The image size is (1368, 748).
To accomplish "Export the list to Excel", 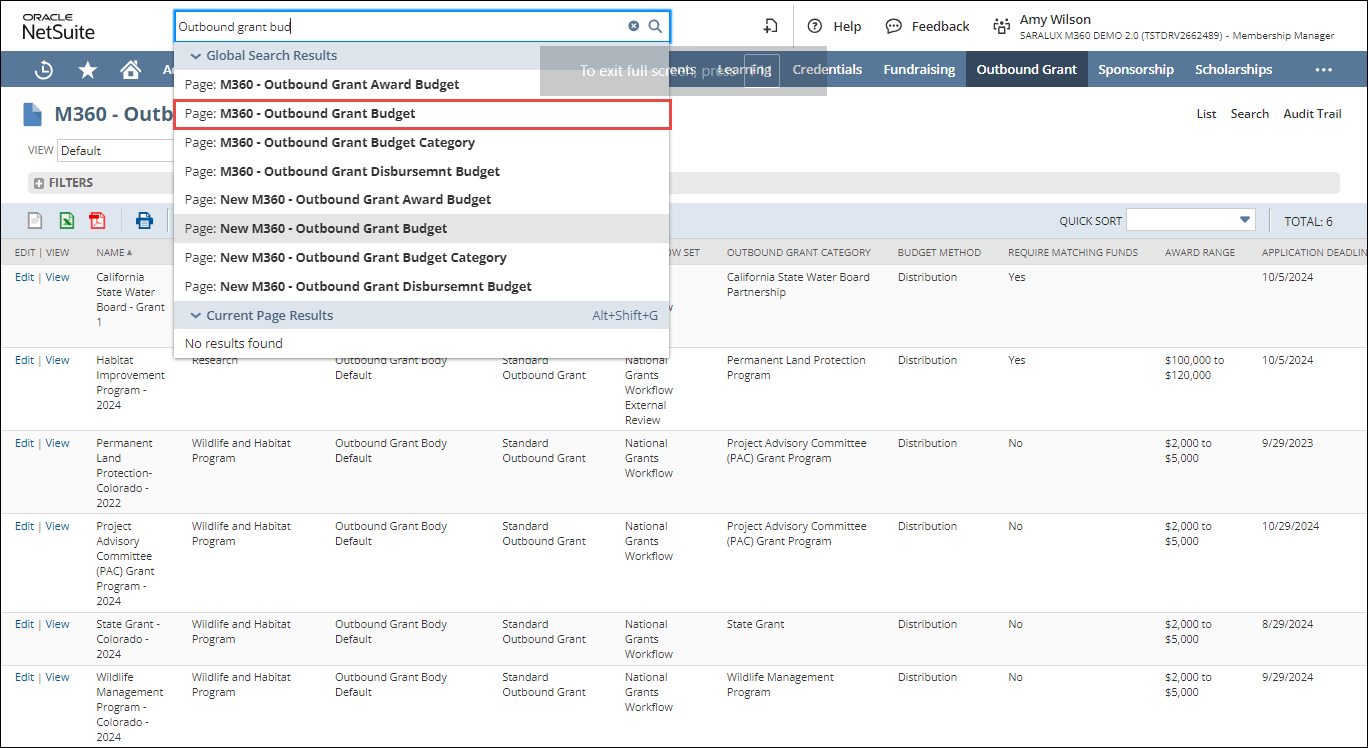I will [66, 221].
